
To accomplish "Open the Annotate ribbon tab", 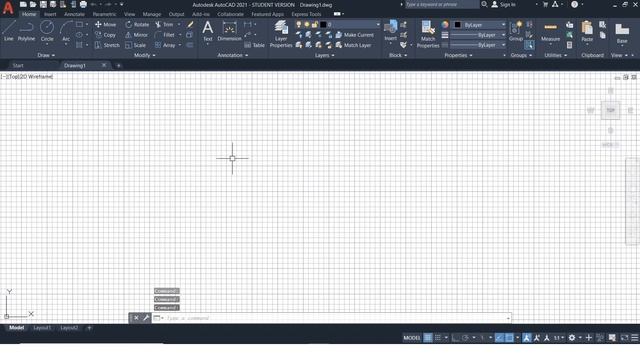I will pyautogui.click(x=74, y=14).
